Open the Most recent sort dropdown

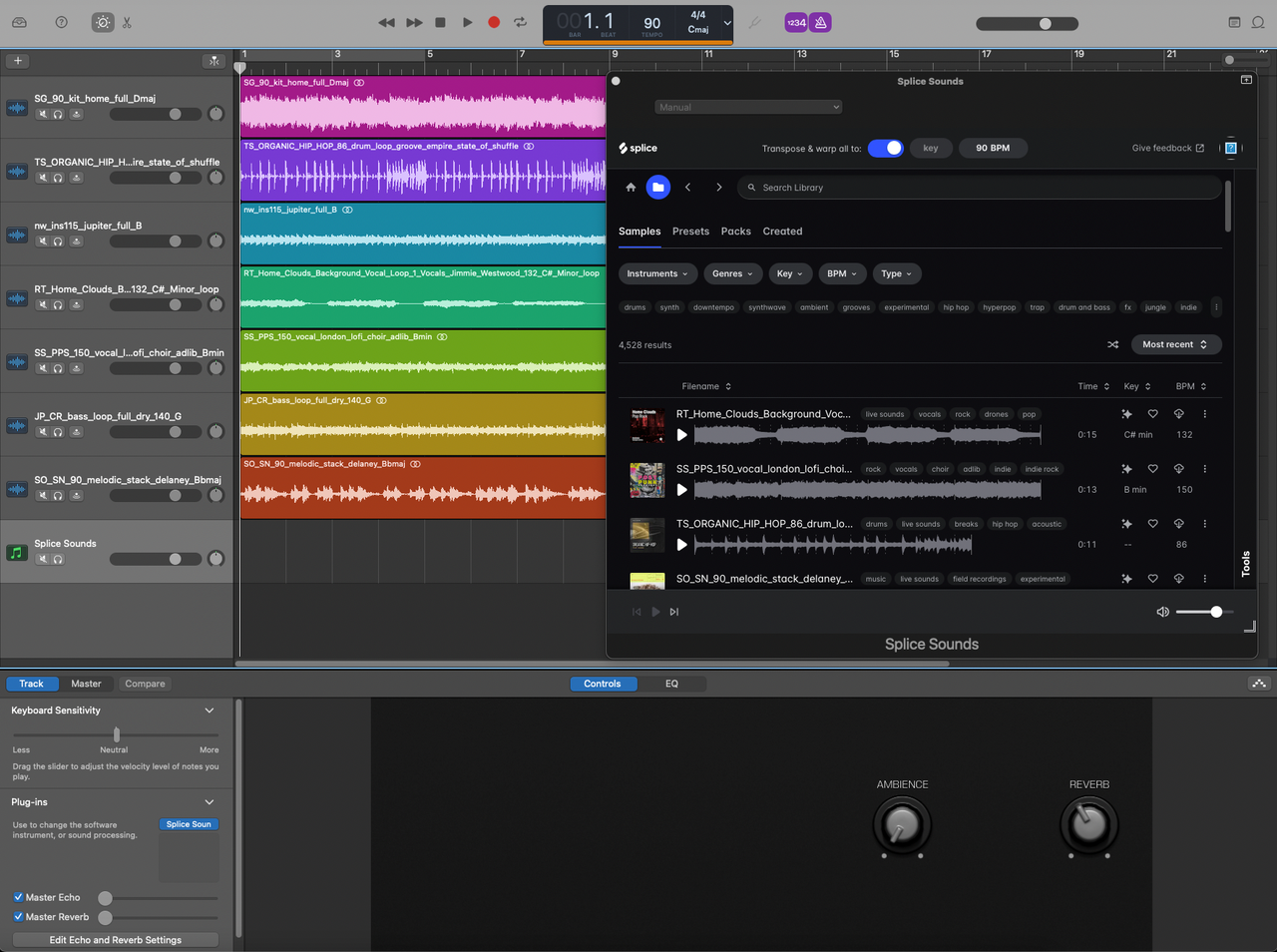(1175, 344)
